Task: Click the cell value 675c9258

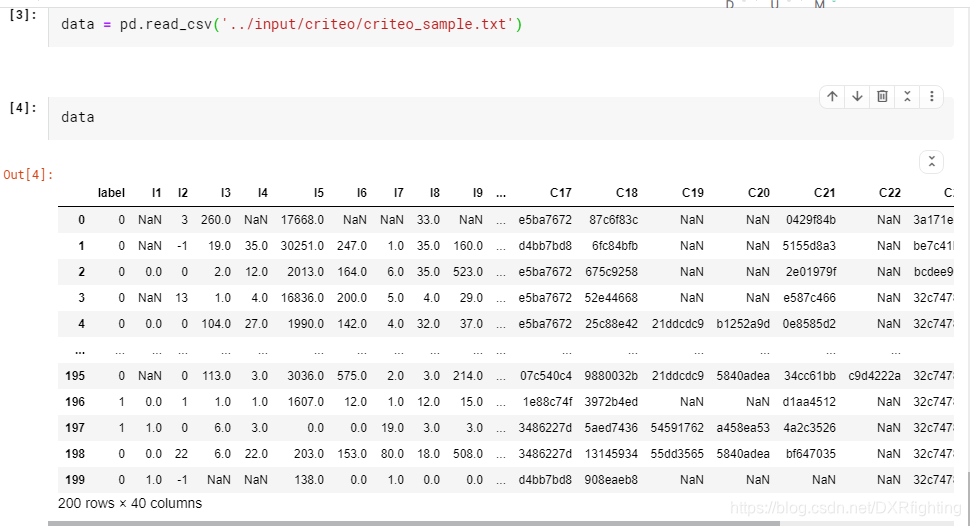Action: (x=611, y=272)
